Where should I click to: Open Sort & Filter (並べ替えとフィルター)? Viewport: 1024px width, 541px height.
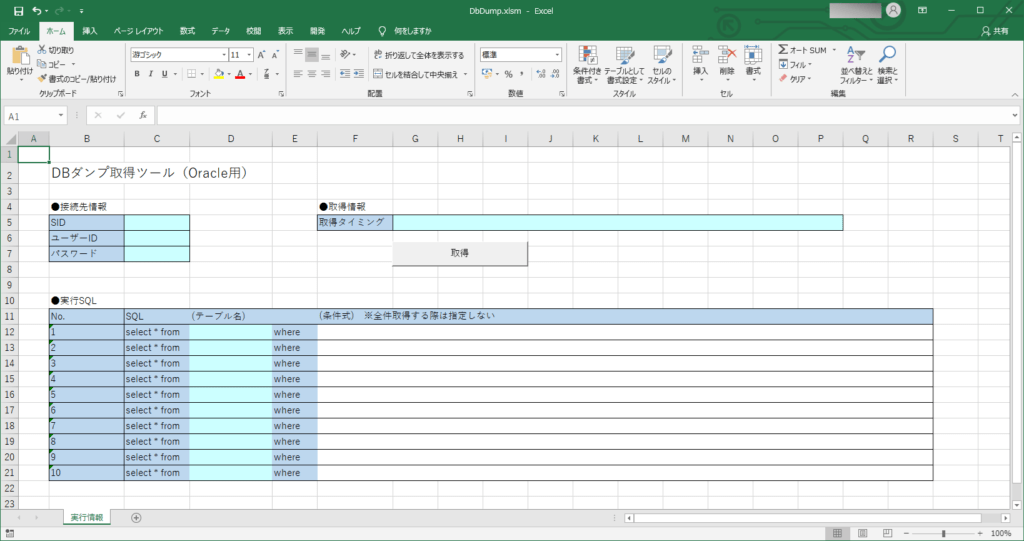pos(856,65)
